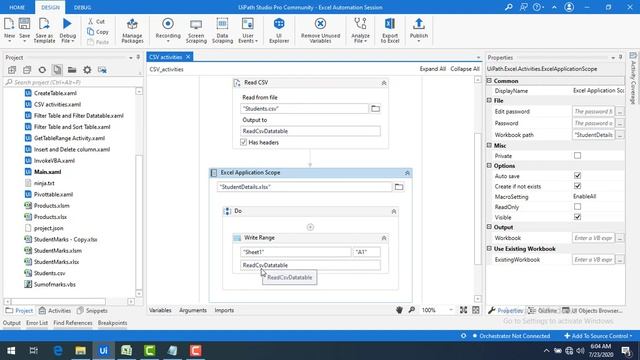Open File Explorer from taskbar
The width and height of the screenshot is (640, 360).
(x=80, y=351)
